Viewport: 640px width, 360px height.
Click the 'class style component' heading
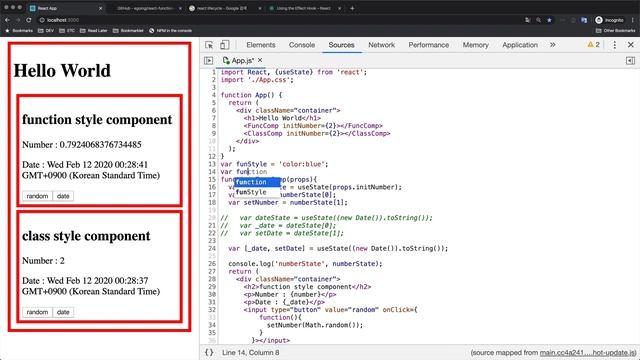[x=86, y=236]
